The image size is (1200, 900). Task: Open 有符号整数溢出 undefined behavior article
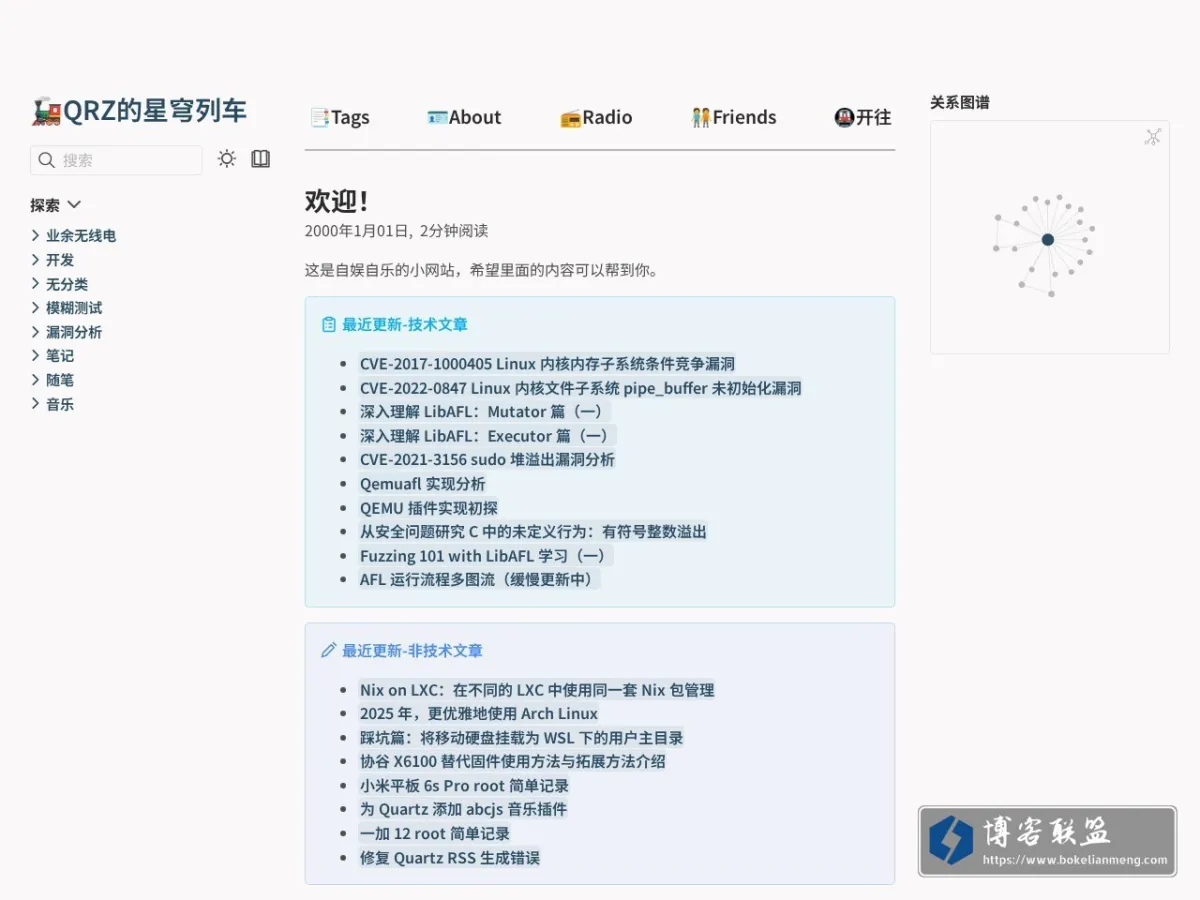[x=533, y=532]
